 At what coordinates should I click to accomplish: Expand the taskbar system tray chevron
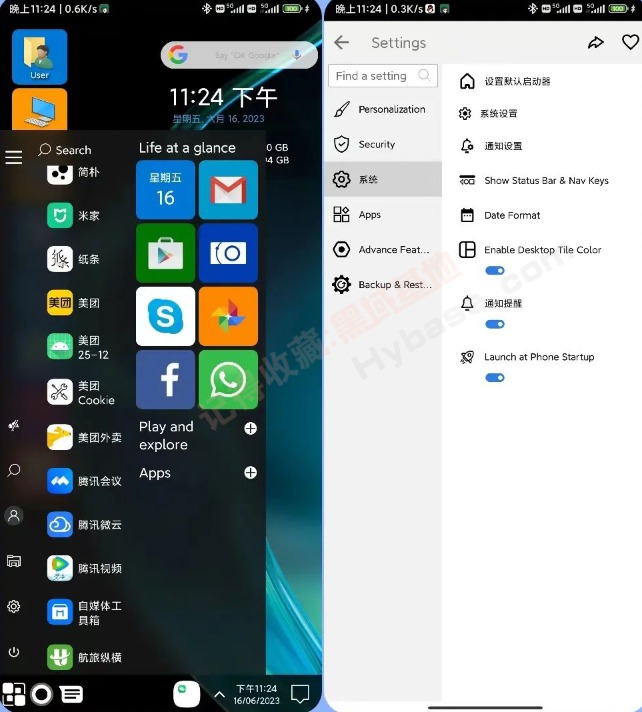tap(219, 694)
